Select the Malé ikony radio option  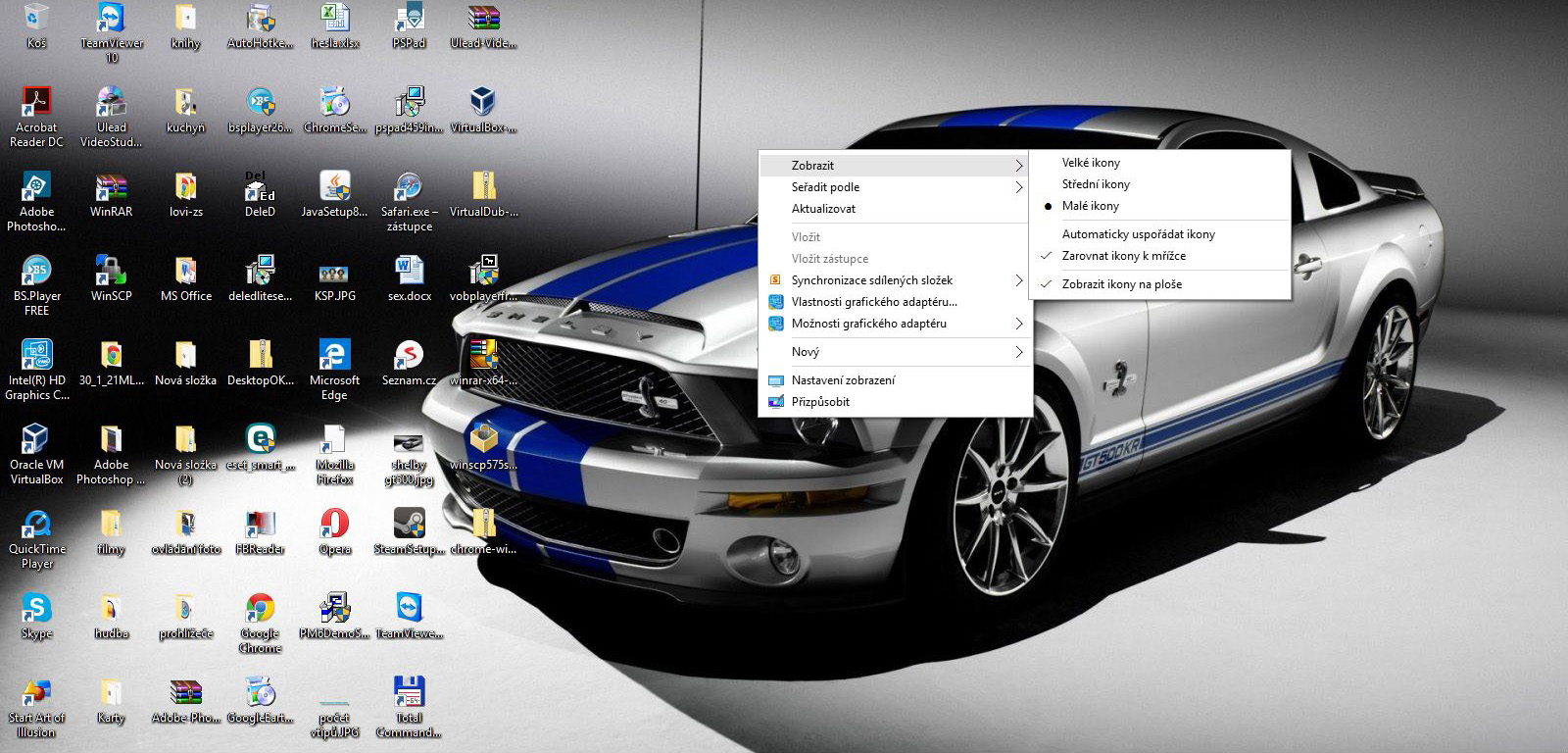click(x=1090, y=206)
